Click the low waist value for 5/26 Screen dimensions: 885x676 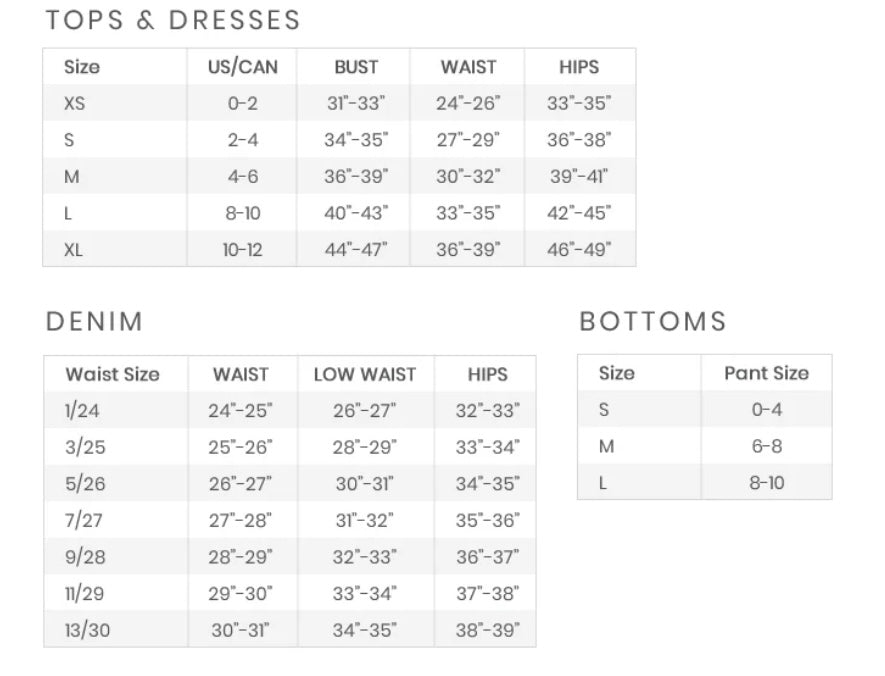(364, 484)
